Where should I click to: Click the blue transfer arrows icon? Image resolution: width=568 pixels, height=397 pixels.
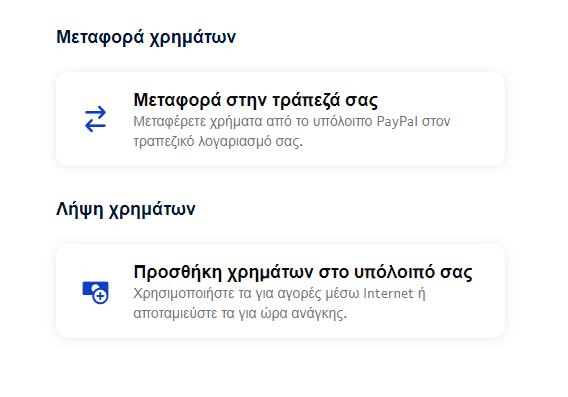[95, 119]
